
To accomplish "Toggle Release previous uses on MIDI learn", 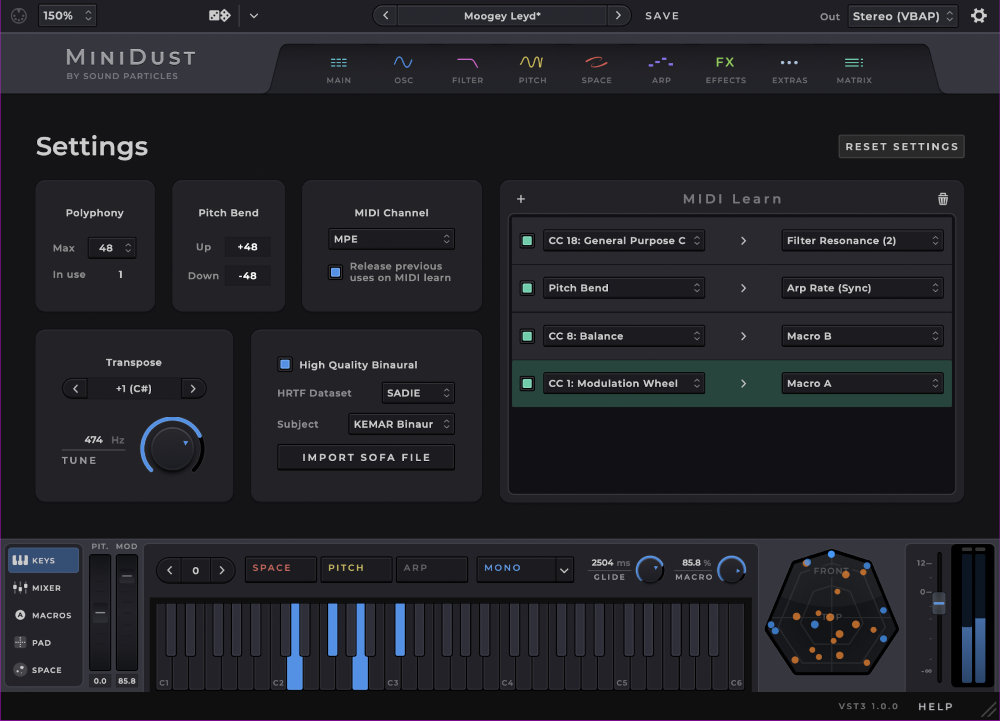I will coord(334,271).
